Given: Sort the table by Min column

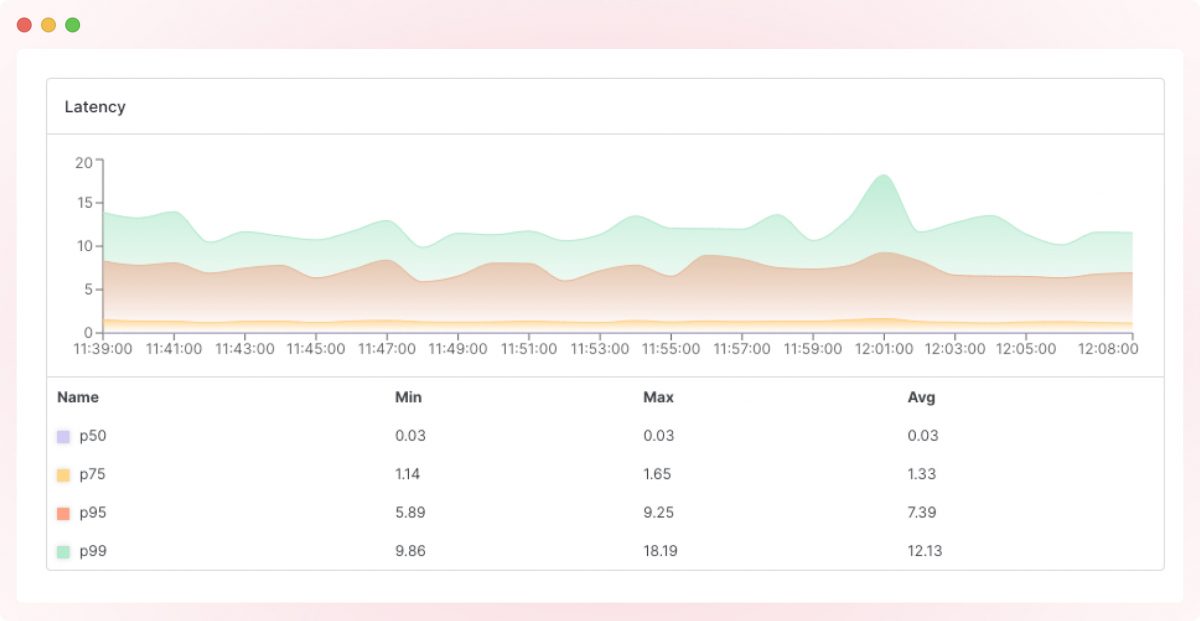Looking at the screenshot, I should pos(408,397).
